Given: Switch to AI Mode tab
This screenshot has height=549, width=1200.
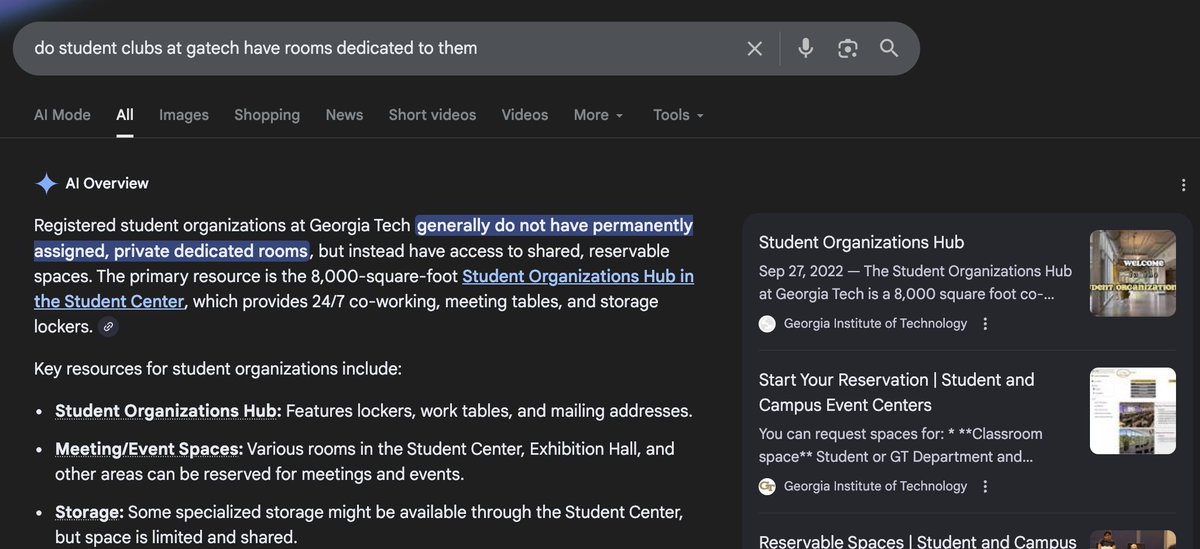Looking at the screenshot, I should [62, 115].
